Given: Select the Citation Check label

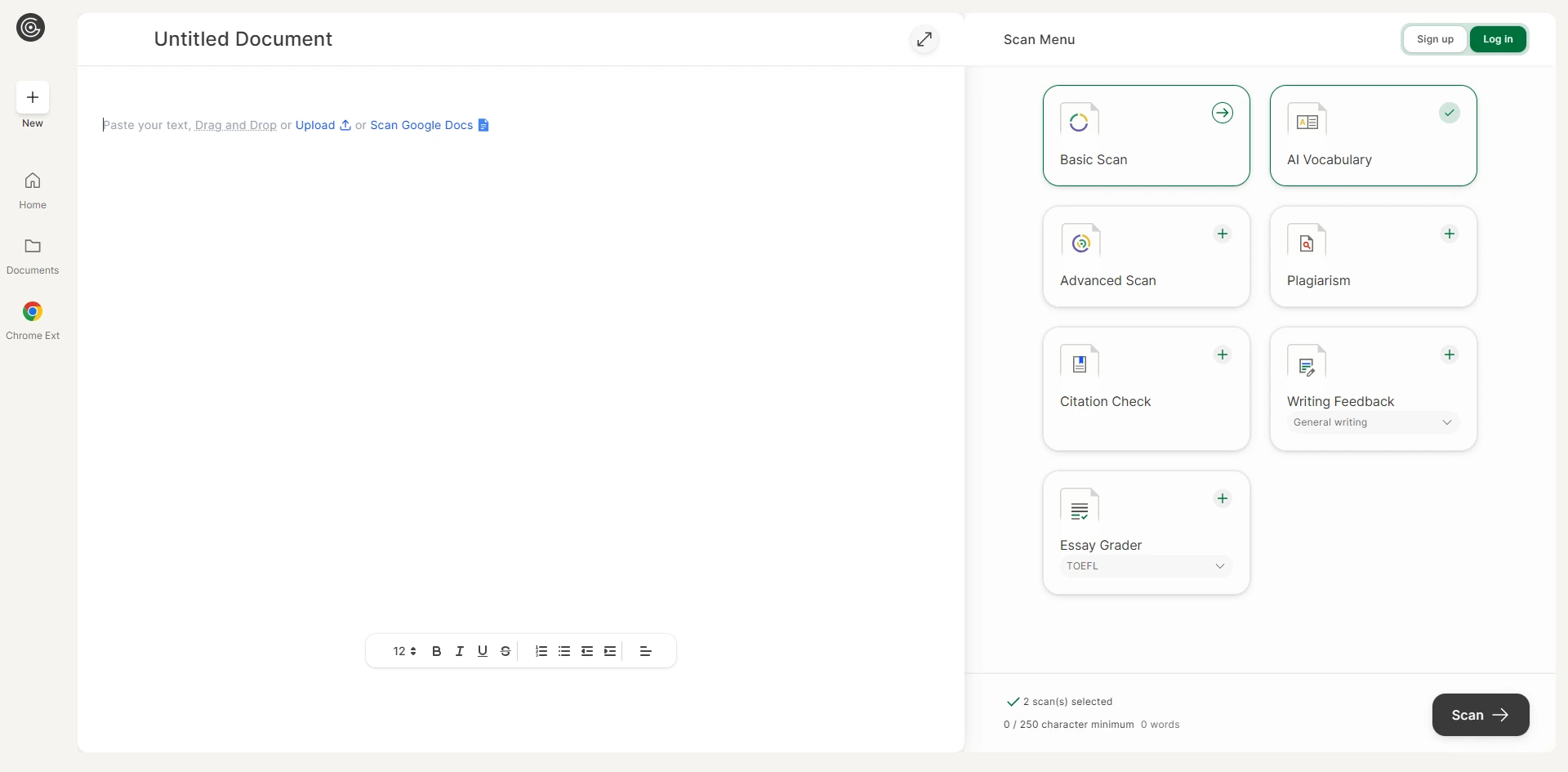Looking at the screenshot, I should point(1106,402).
